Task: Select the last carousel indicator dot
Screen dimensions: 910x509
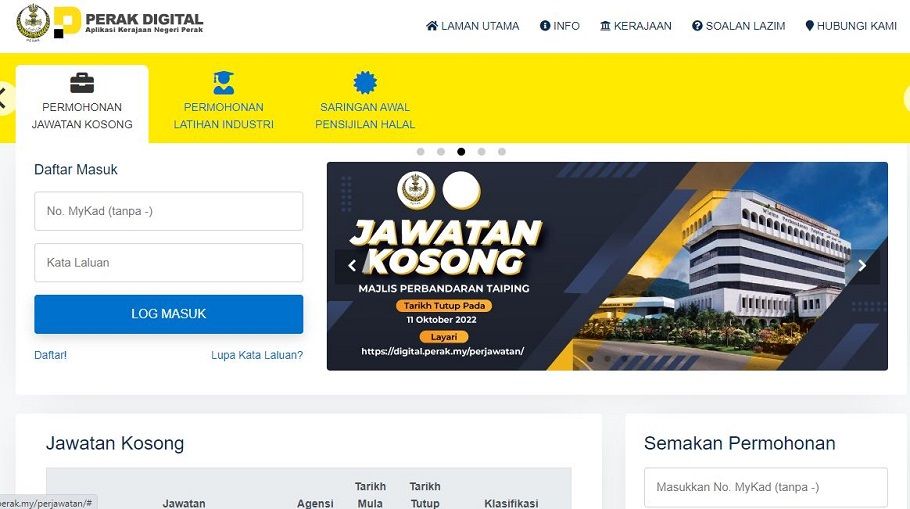Action: point(502,151)
